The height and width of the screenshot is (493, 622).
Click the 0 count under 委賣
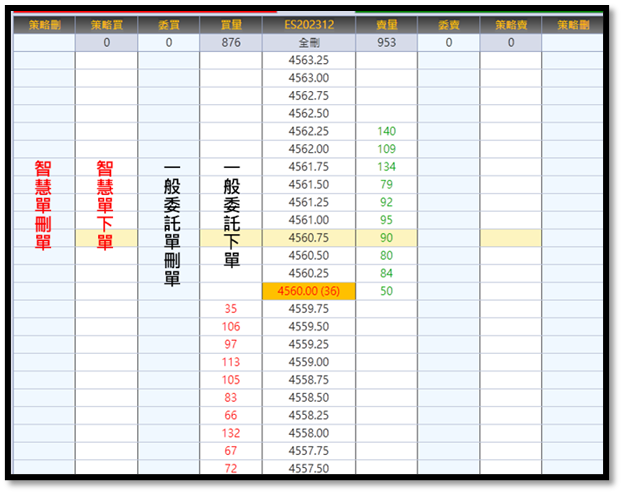[x=449, y=43]
